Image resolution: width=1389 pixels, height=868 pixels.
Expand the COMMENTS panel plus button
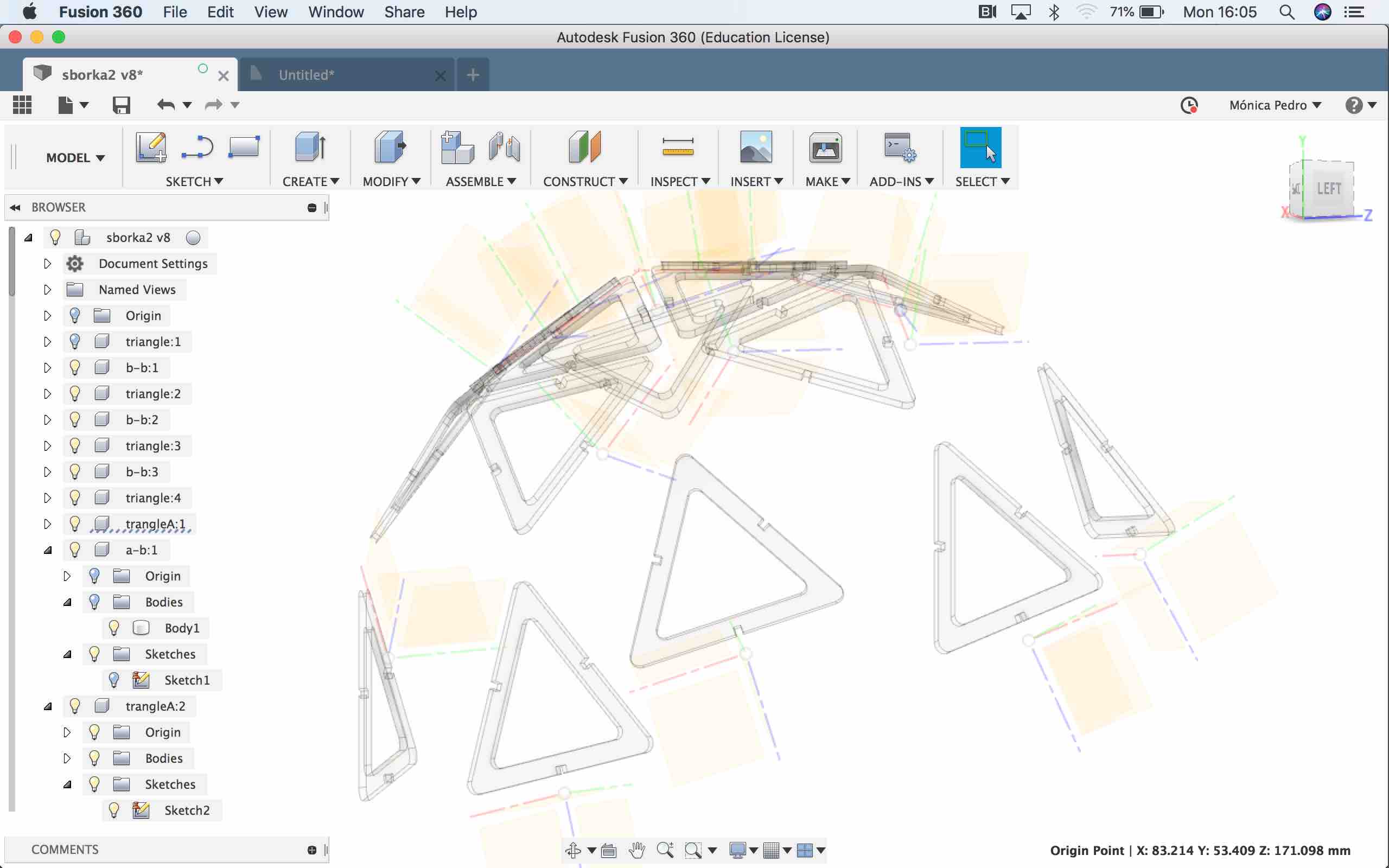[311, 850]
